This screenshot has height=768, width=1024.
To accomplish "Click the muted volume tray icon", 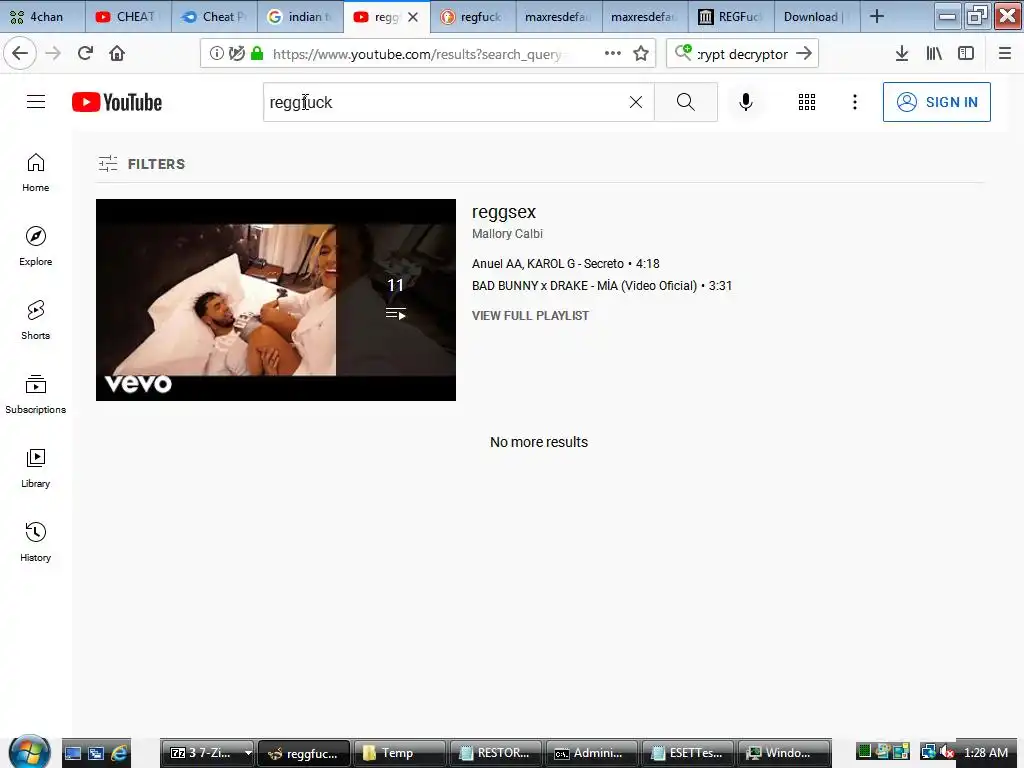I will (x=946, y=752).
